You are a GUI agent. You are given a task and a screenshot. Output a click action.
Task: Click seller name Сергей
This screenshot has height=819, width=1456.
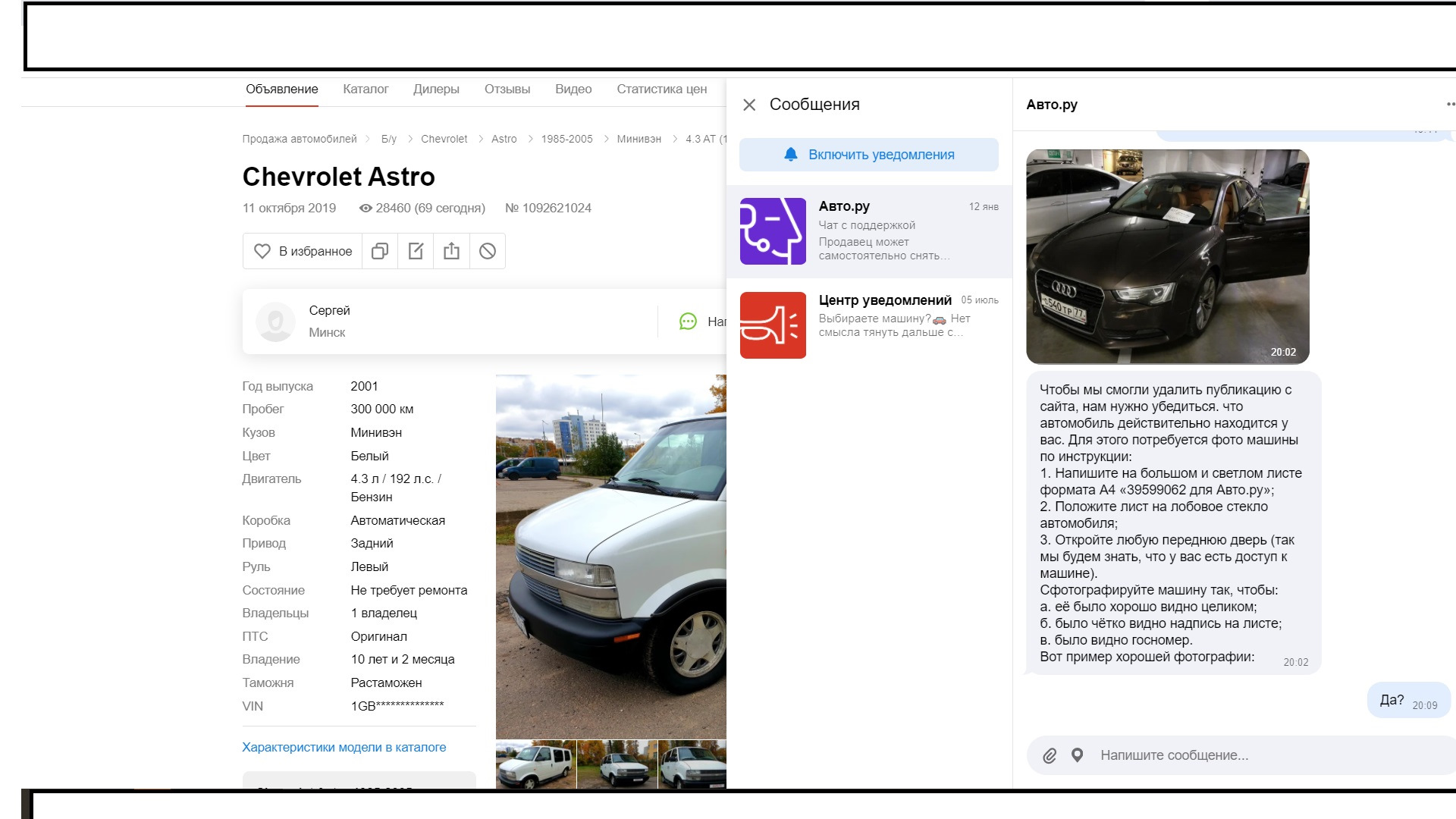coord(330,310)
